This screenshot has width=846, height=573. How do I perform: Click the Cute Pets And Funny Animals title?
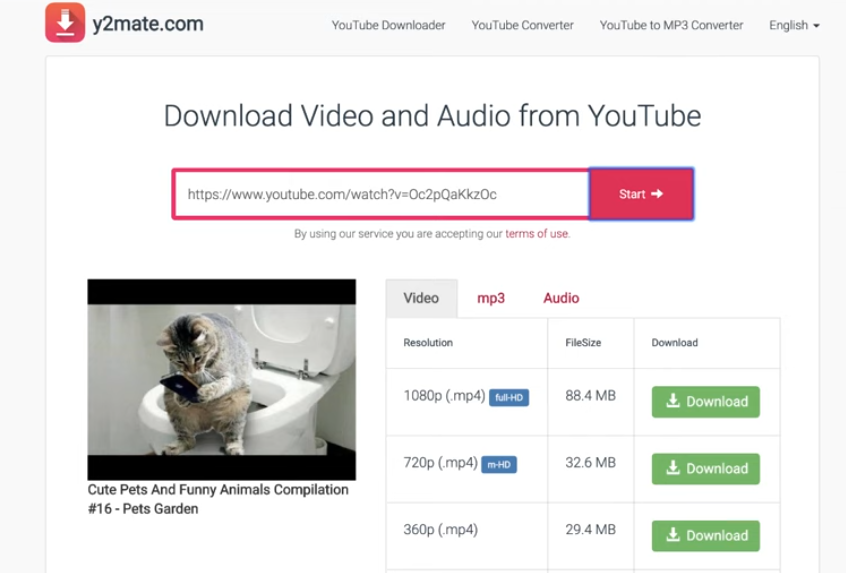[x=218, y=499]
